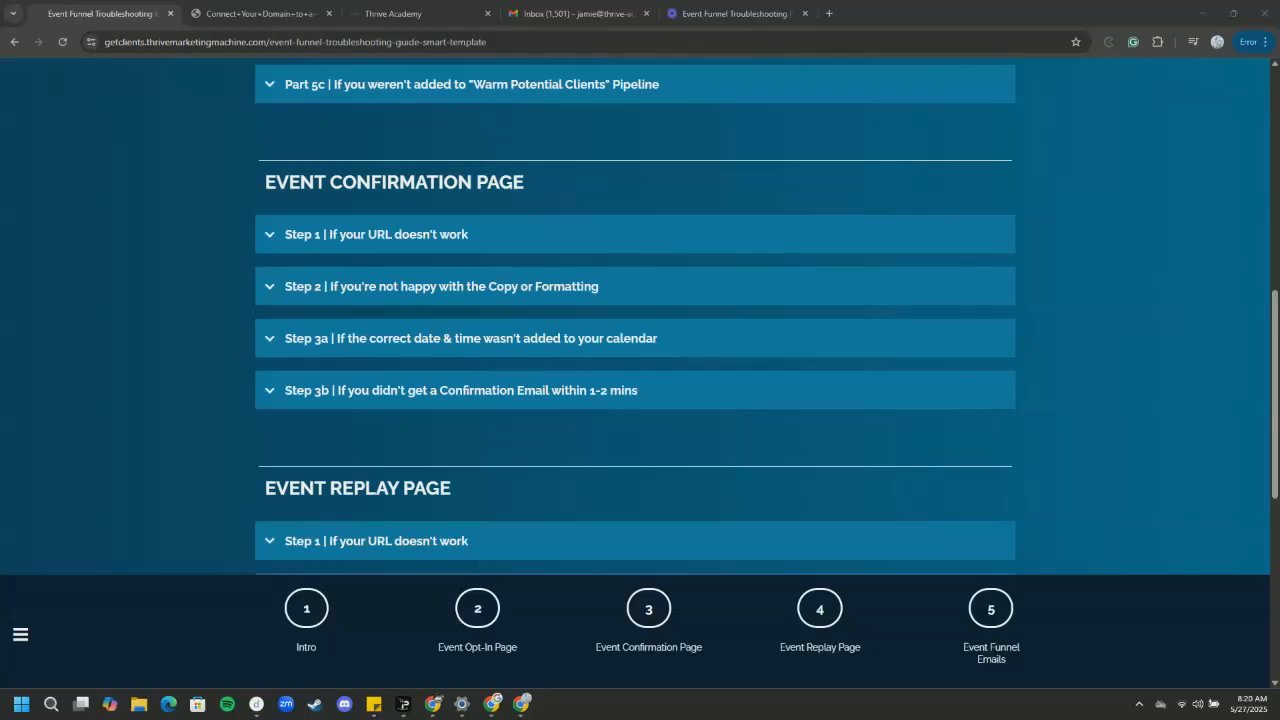Open Discord from the taskbar

(345, 704)
